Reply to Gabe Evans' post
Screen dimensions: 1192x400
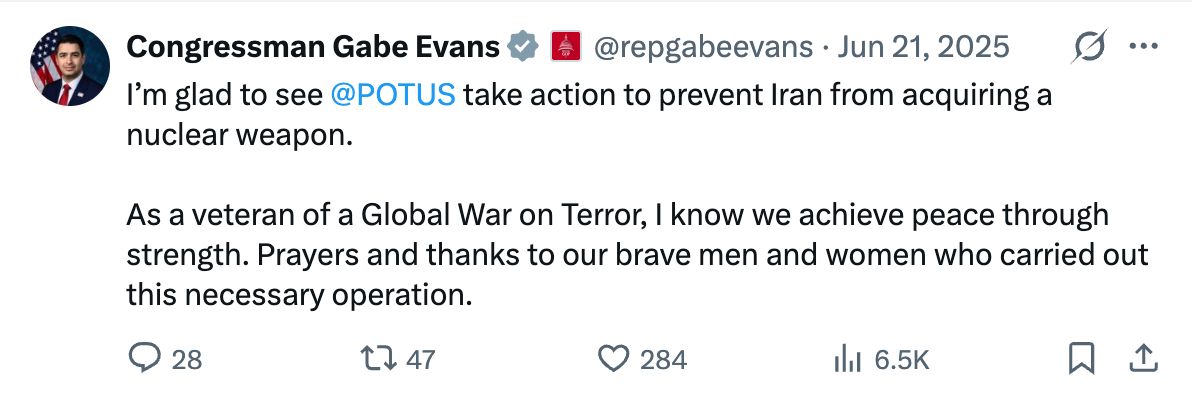[x=146, y=359]
